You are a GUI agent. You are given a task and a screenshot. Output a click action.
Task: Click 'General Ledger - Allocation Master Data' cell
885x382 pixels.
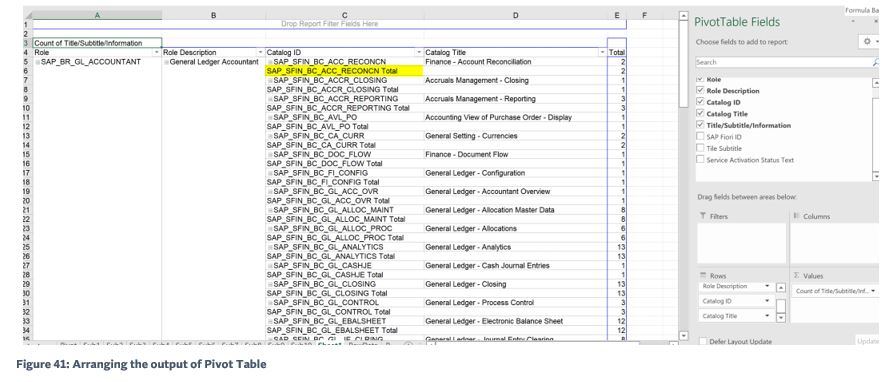tap(515, 210)
